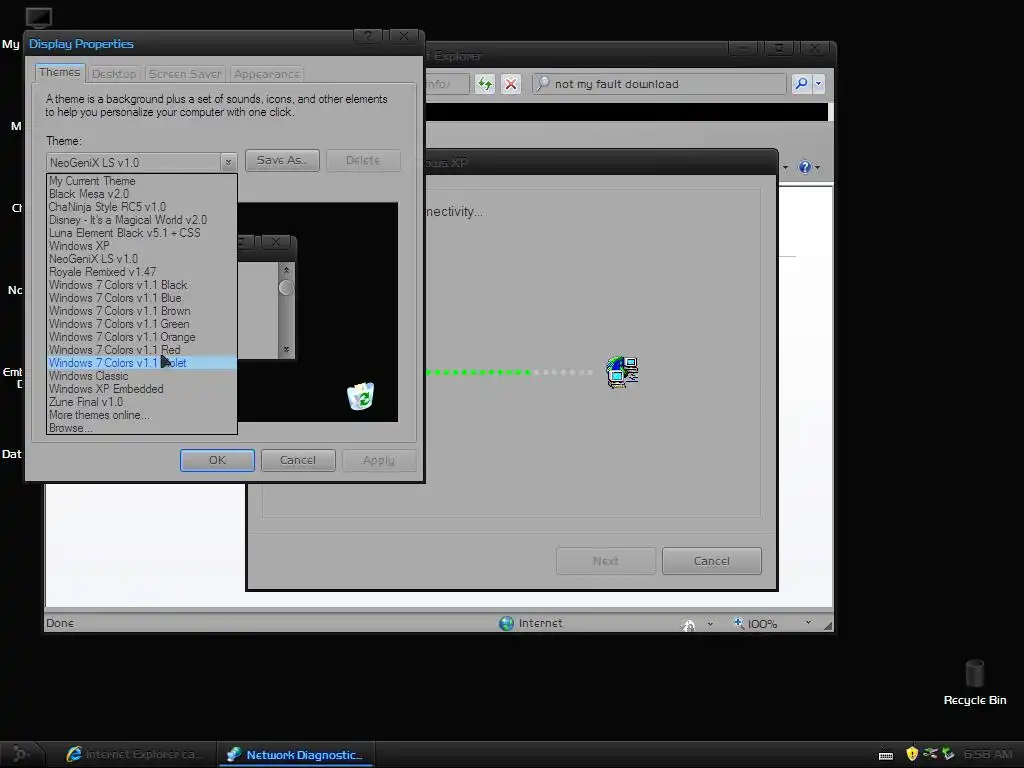
Task: Select NeoGeniX LS v1.0 in list
Action: click(142, 259)
